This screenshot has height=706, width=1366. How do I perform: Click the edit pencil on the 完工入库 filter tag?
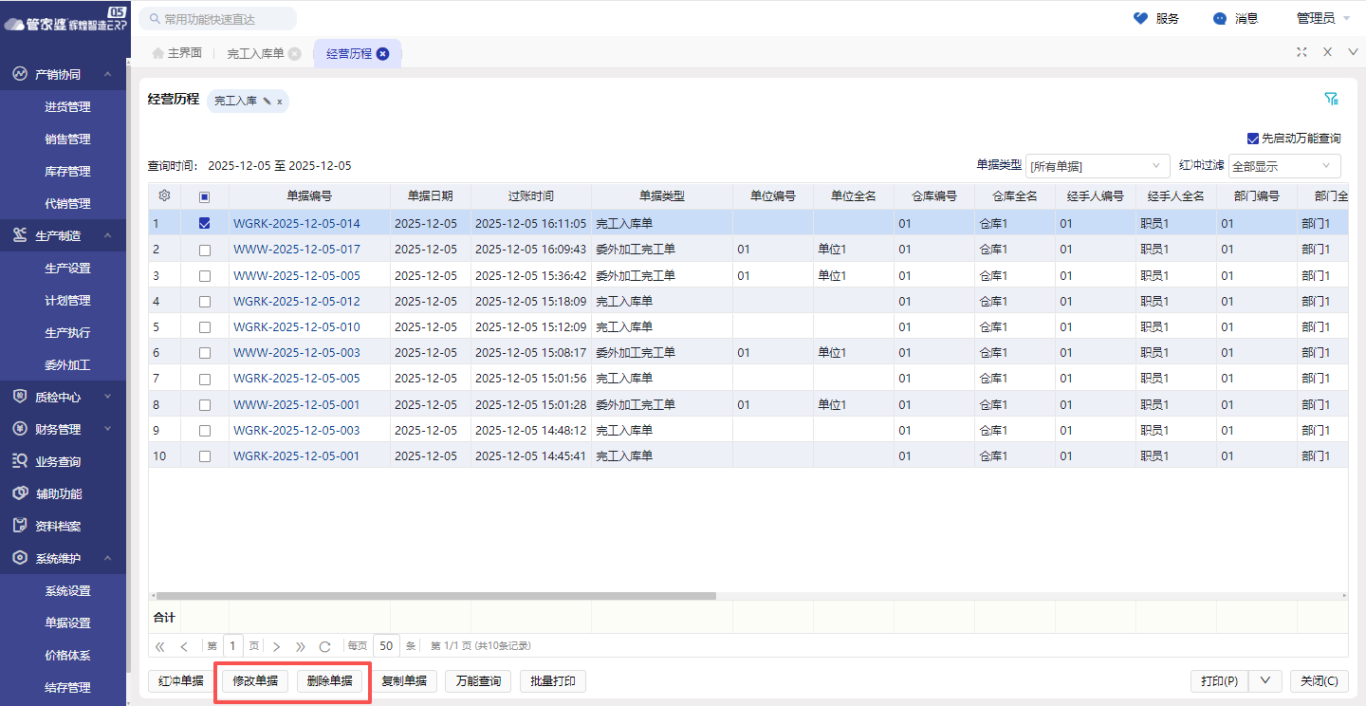(267, 101)
